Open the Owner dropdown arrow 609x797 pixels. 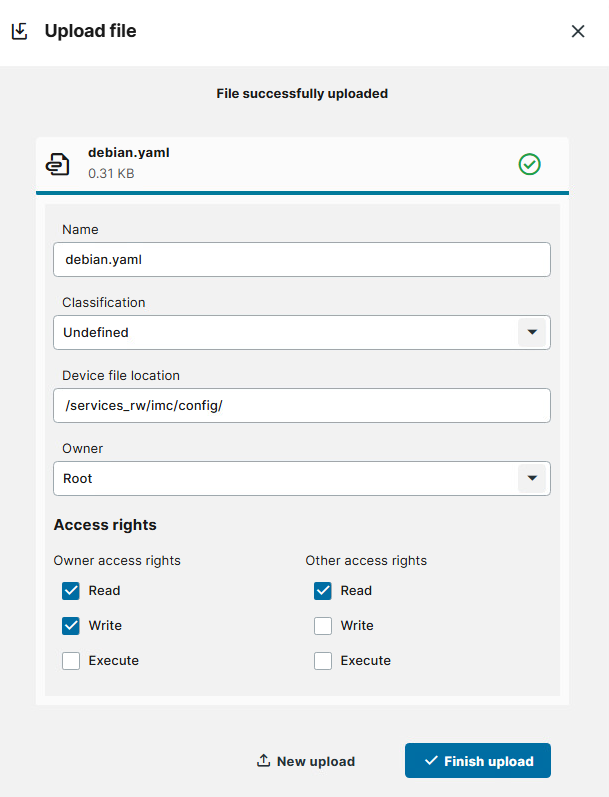pos(532,478)
